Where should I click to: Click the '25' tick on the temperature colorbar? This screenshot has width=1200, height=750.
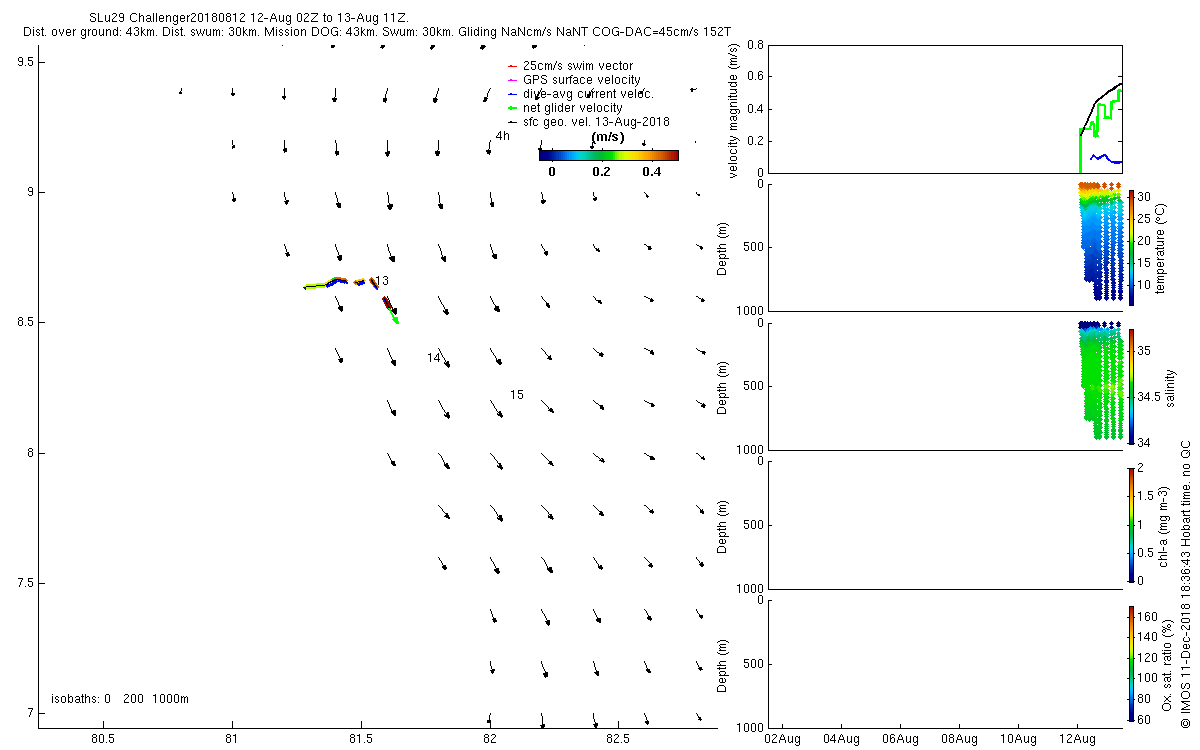(1144, 219)
